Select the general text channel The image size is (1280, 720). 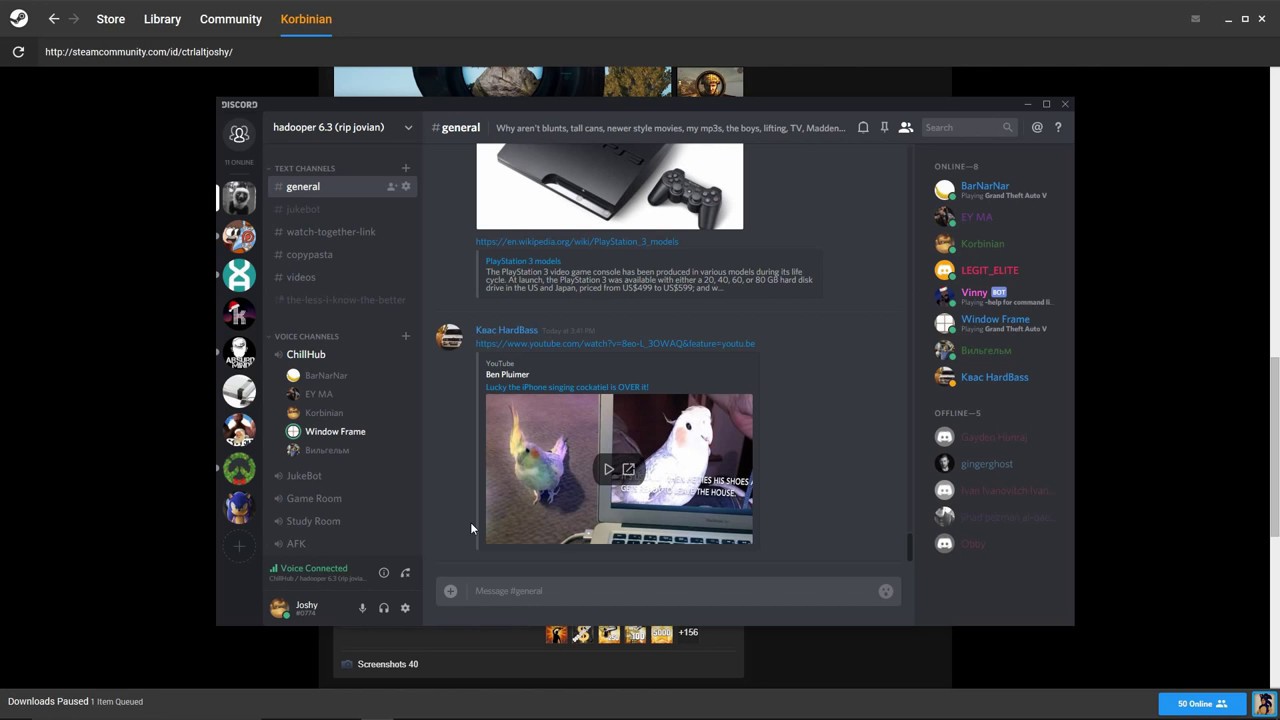(x=343, y=187)
